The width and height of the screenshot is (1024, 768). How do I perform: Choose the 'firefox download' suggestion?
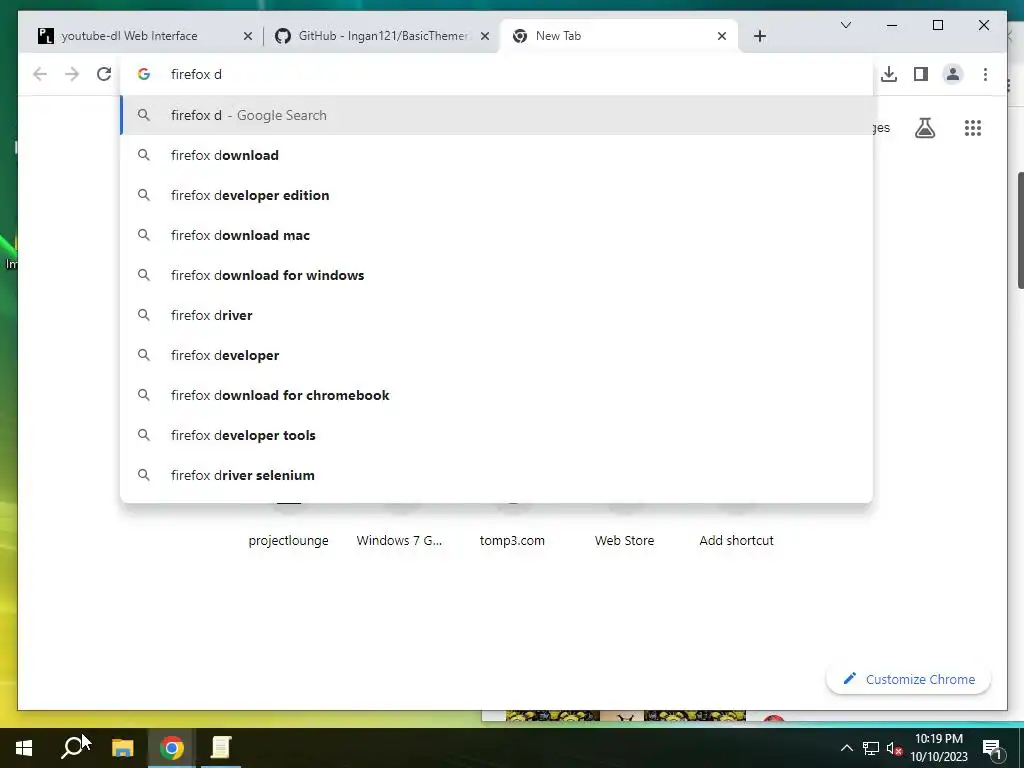pyautogui.click(x=496, y=155)
